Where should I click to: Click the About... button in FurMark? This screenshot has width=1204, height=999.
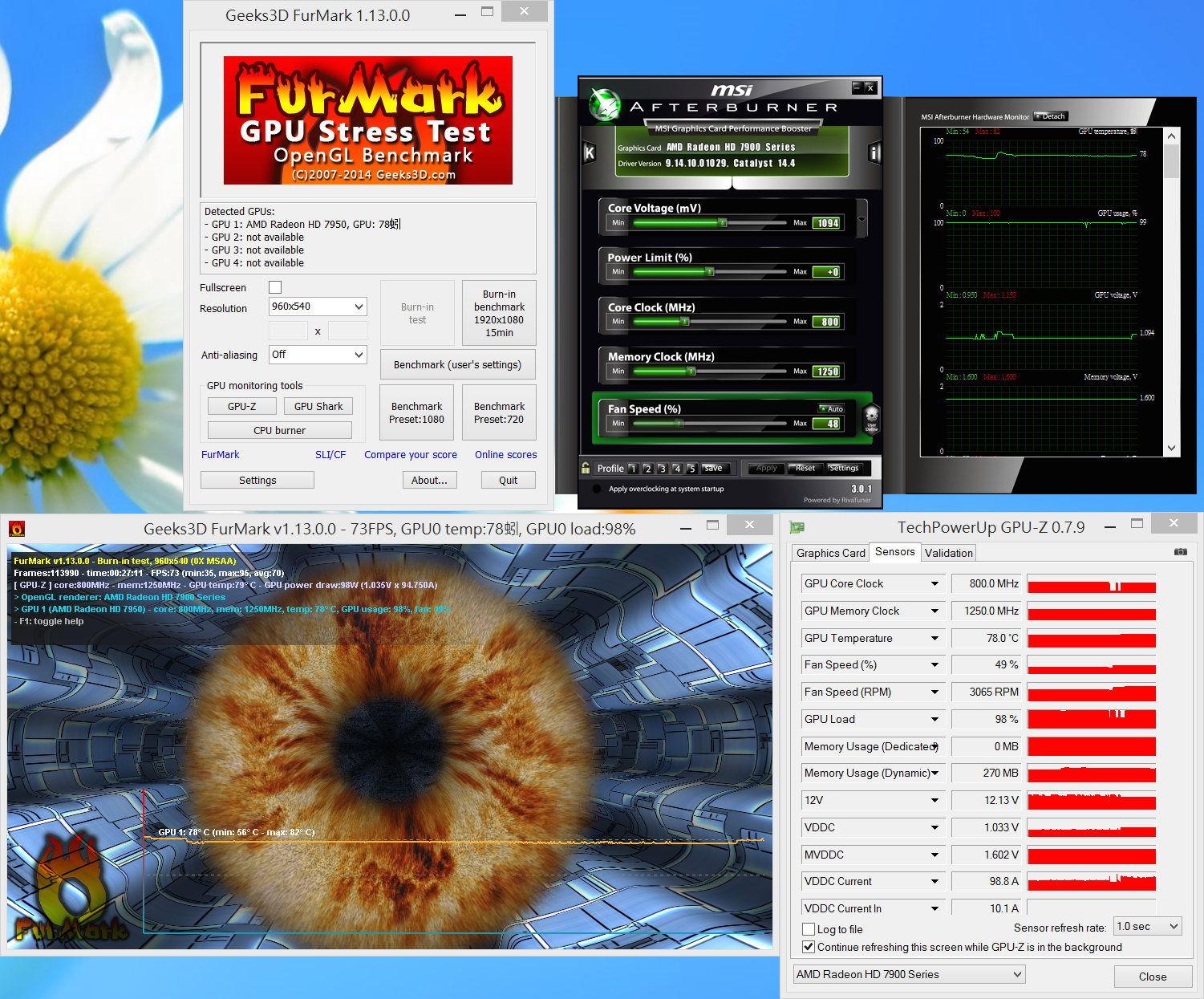click(x=429, y=480)
